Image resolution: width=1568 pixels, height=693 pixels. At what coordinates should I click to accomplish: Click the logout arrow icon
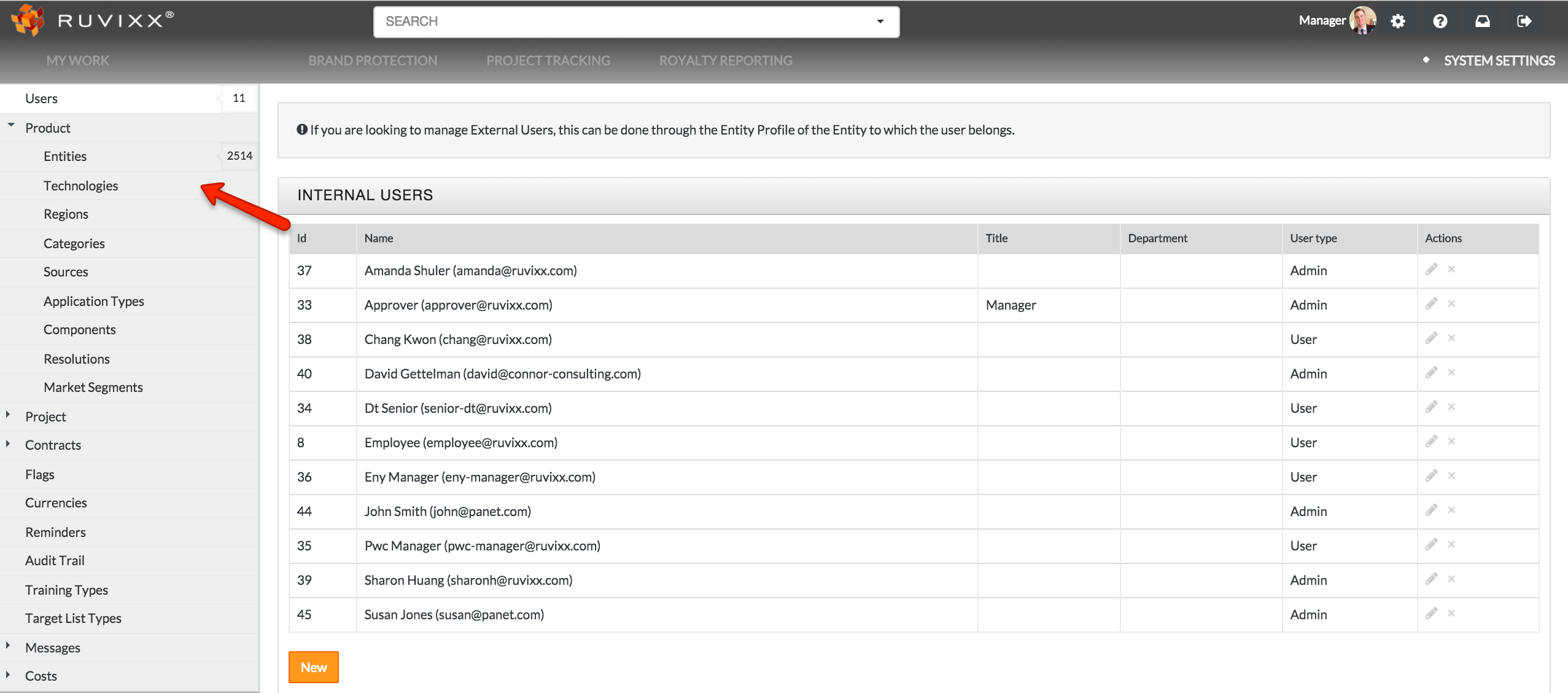(x=1524, y=22)
